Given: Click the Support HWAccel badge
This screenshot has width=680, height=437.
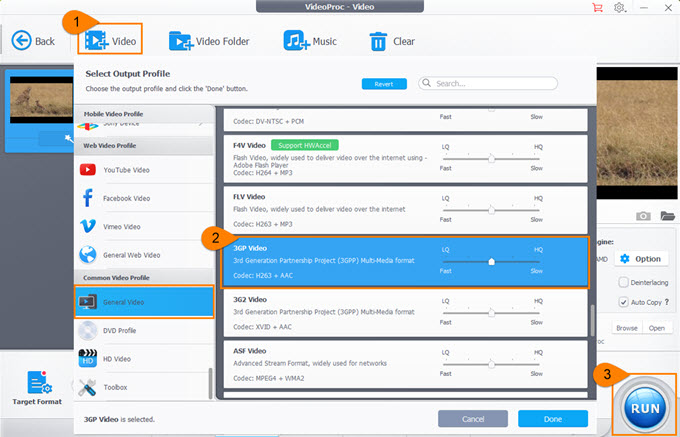Looking at the screenshot, I should click(304, 145).
